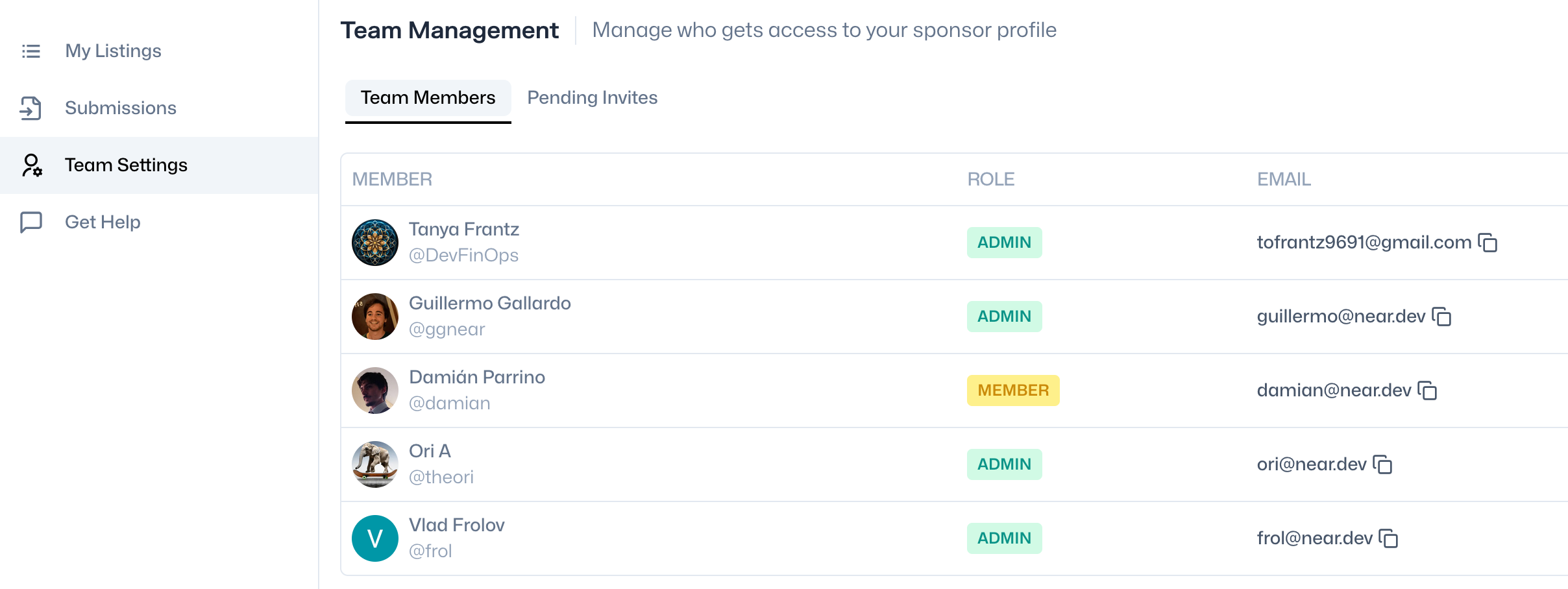Image resolution: width=1568 pixels, height=589 pixels.
Task: Copy guillermo@near.dev email address
Action: 1441,317
